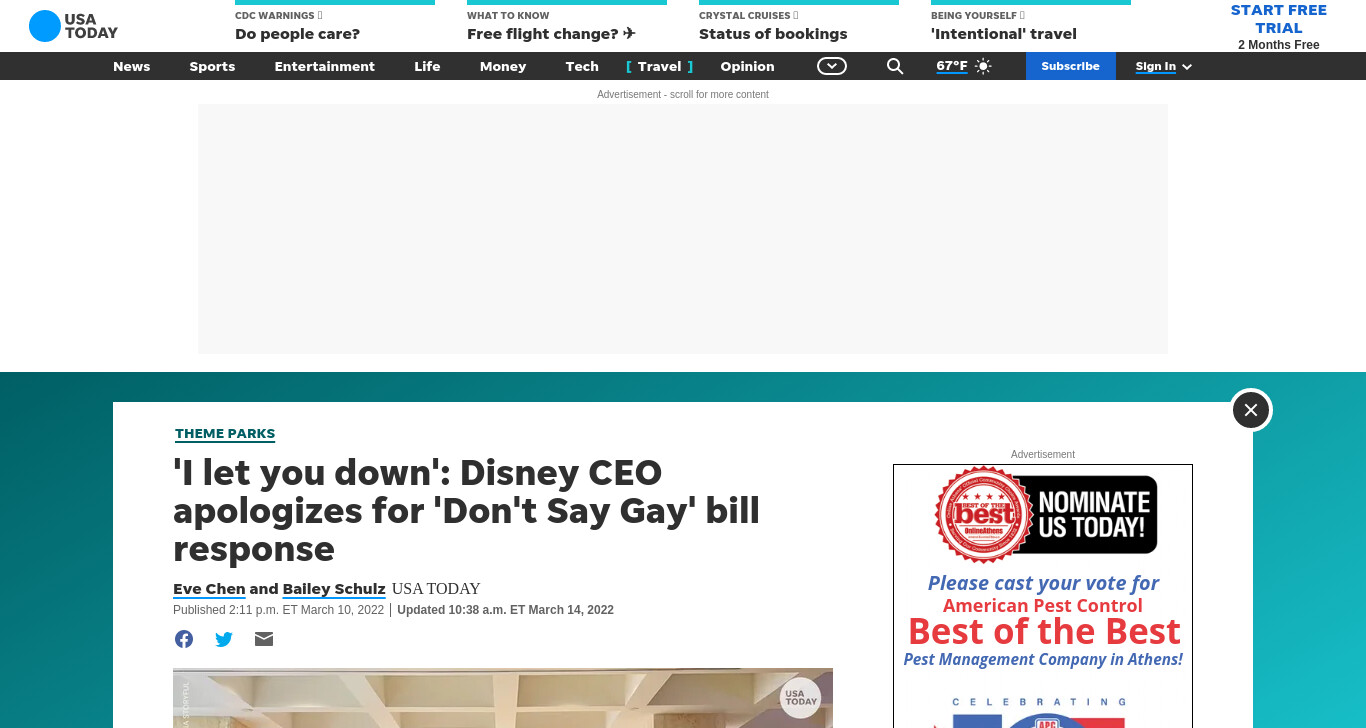Open 'Status of bookings' Crystal Cruises story
The image size is (1366, 728).
[799, 26]
